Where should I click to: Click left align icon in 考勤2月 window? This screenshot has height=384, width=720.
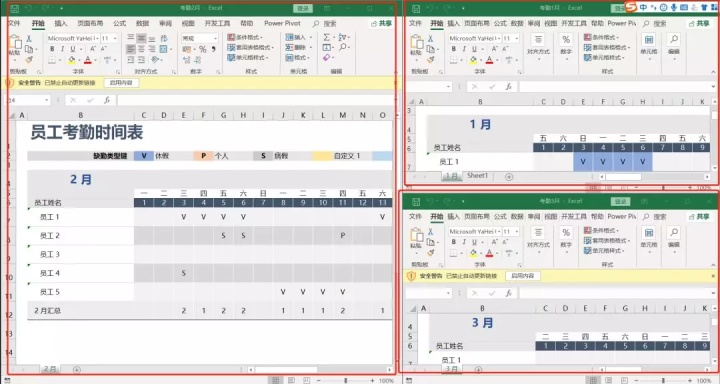pos(131,49)
